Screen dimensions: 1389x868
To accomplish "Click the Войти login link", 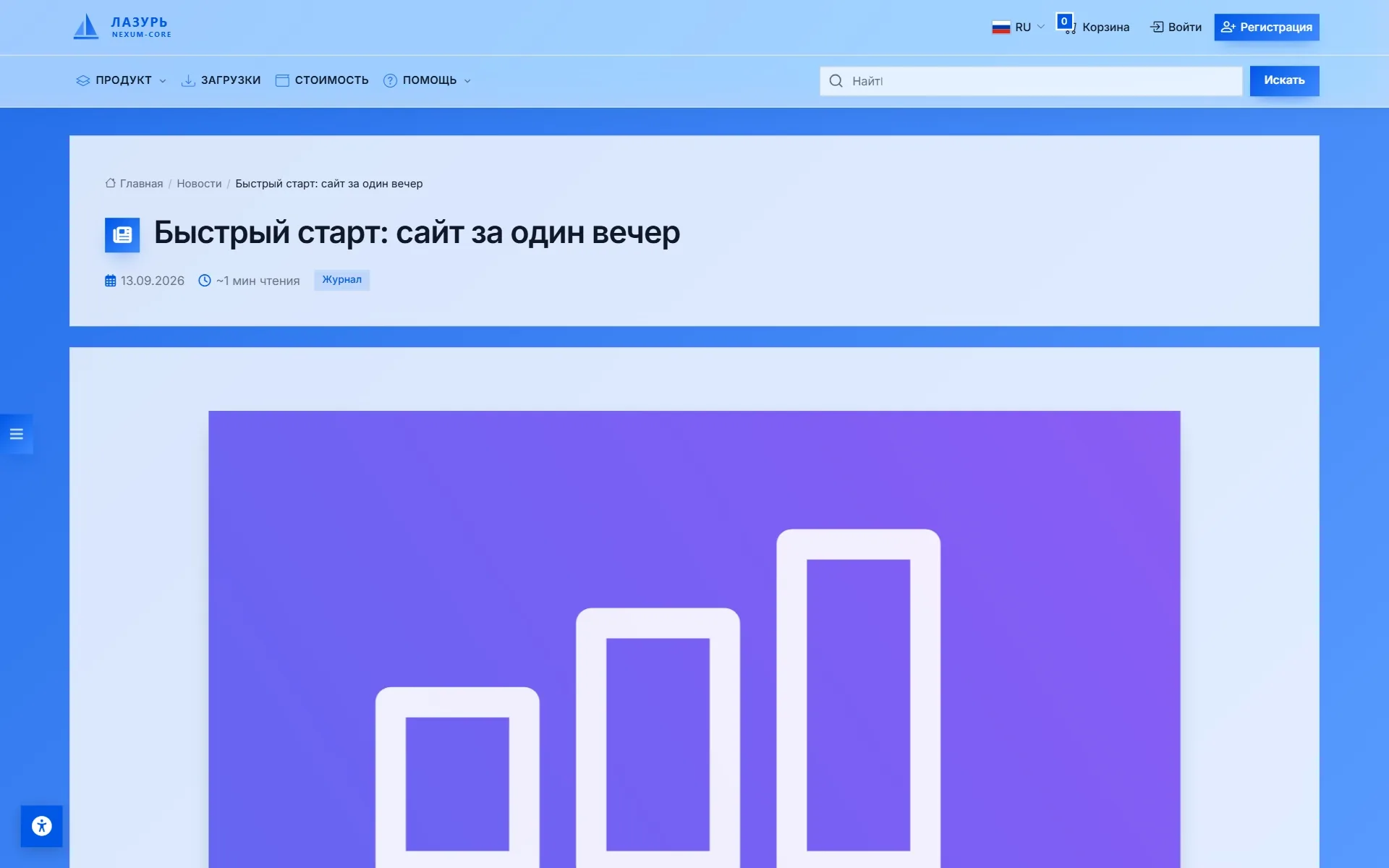I will [1176, 27].
